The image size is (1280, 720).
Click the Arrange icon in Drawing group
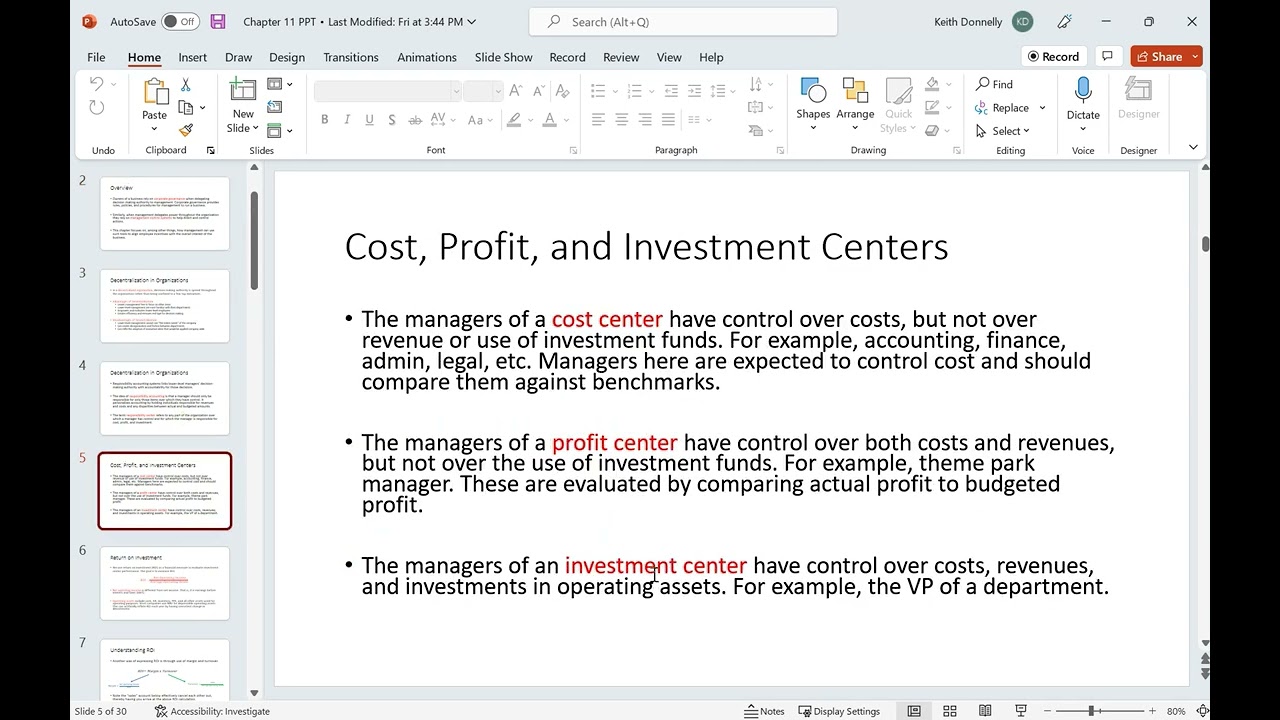855,91
